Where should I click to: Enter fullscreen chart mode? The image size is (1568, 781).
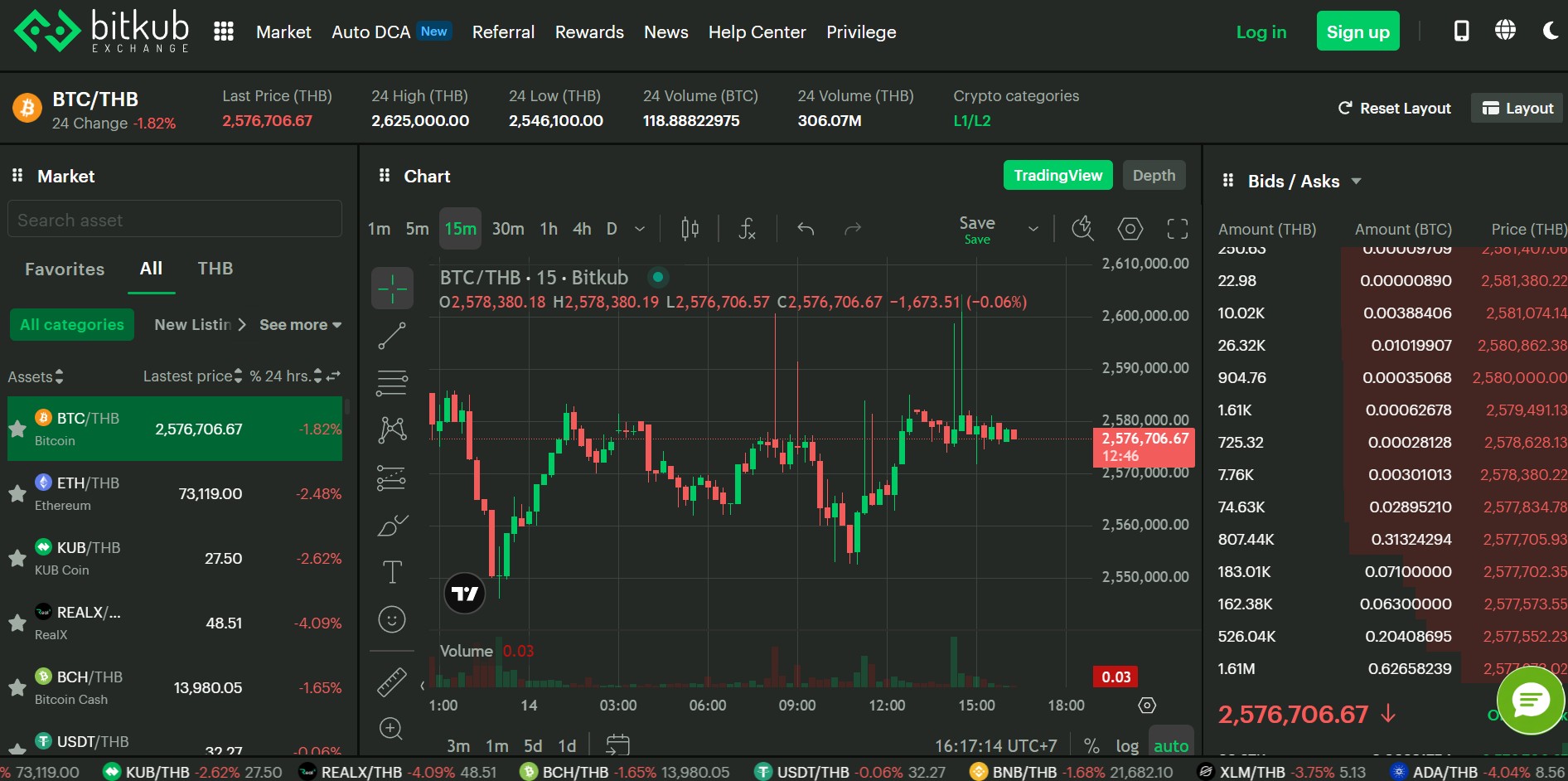1178,229
